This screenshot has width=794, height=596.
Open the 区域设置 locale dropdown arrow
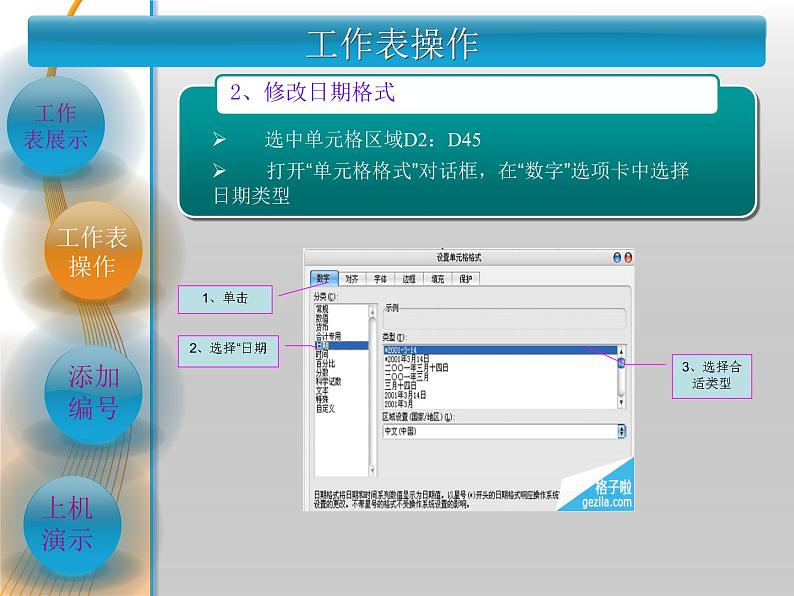(x=622, y=431)
